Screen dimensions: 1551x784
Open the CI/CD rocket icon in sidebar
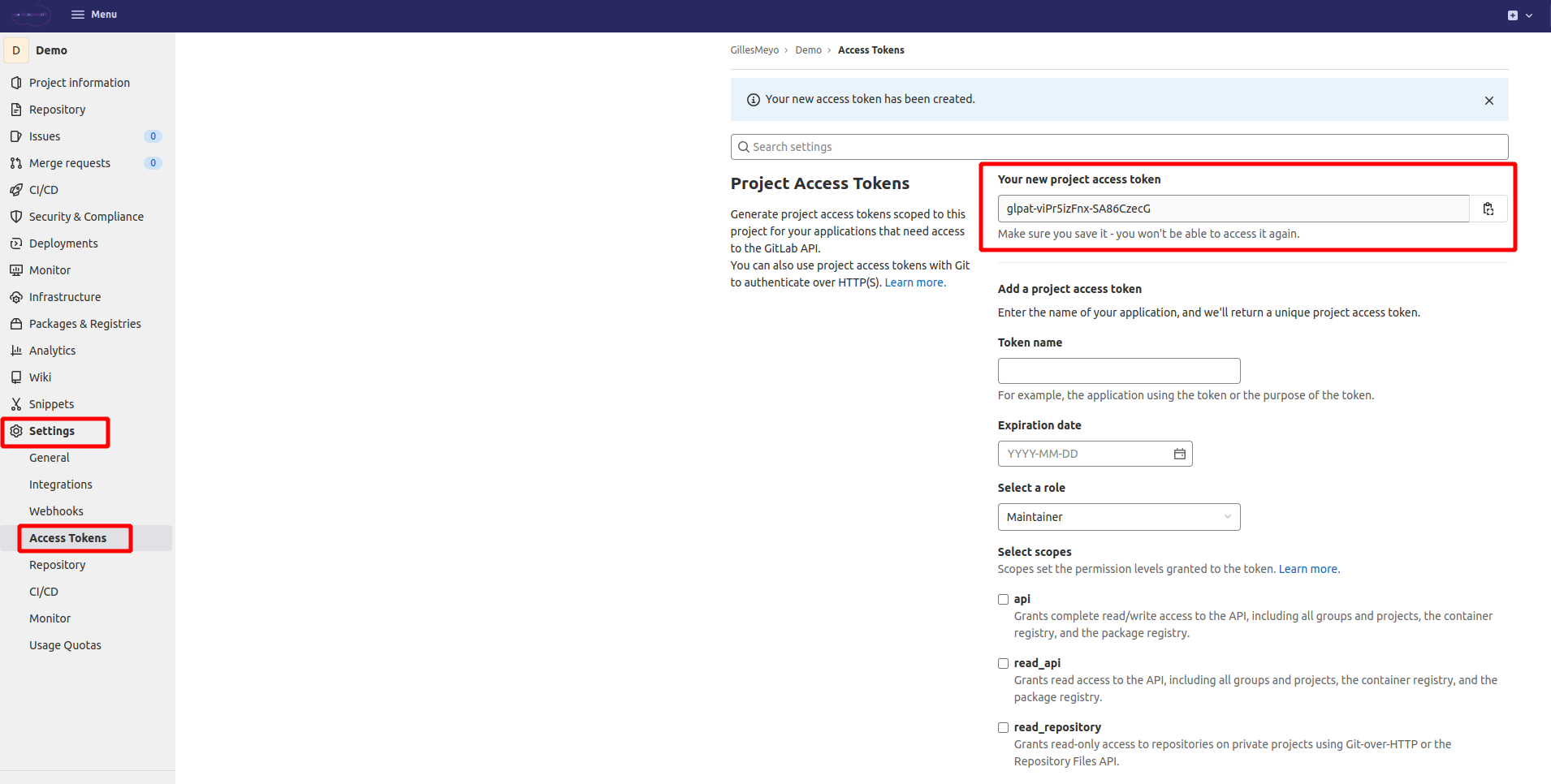coord(16,190)
